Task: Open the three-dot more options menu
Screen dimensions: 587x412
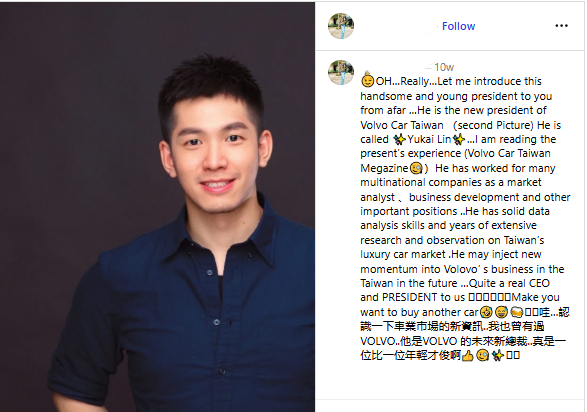Action: coord(561,26)
